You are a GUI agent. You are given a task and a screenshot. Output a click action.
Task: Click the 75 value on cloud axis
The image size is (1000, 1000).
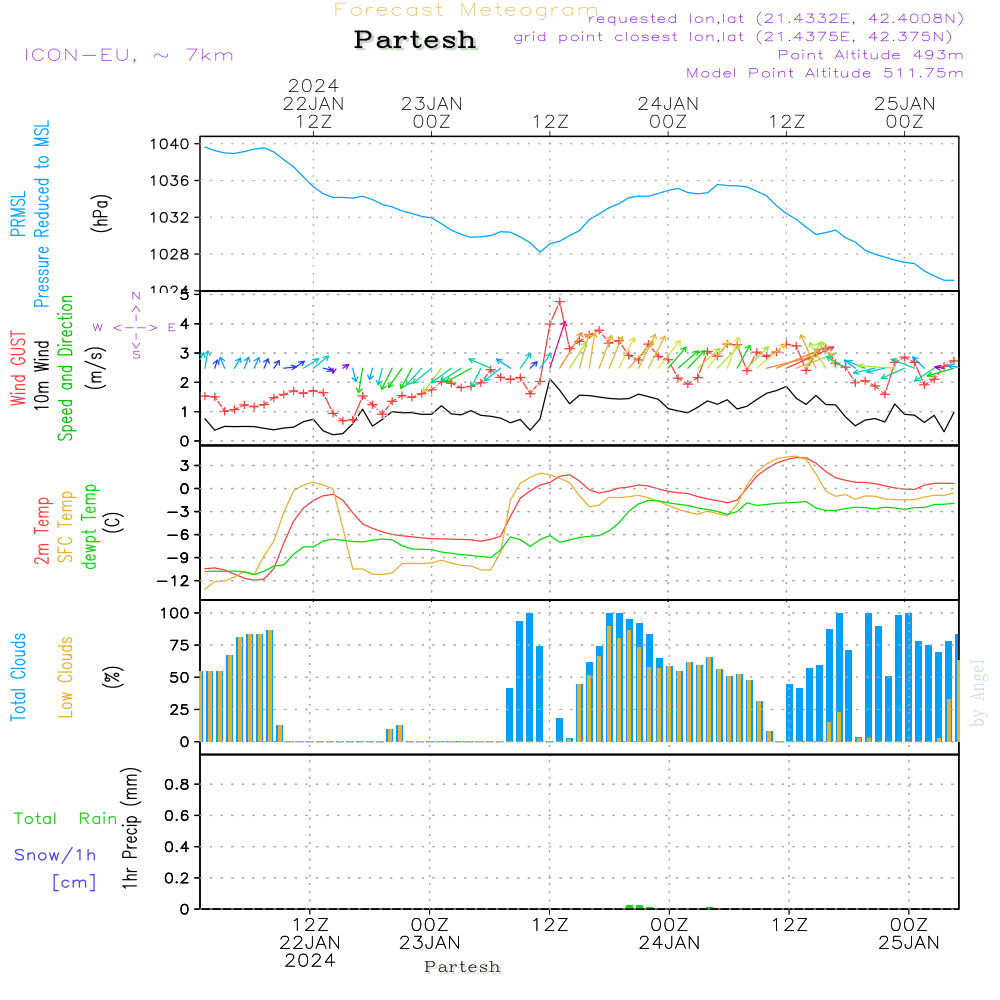pos(180,645)
